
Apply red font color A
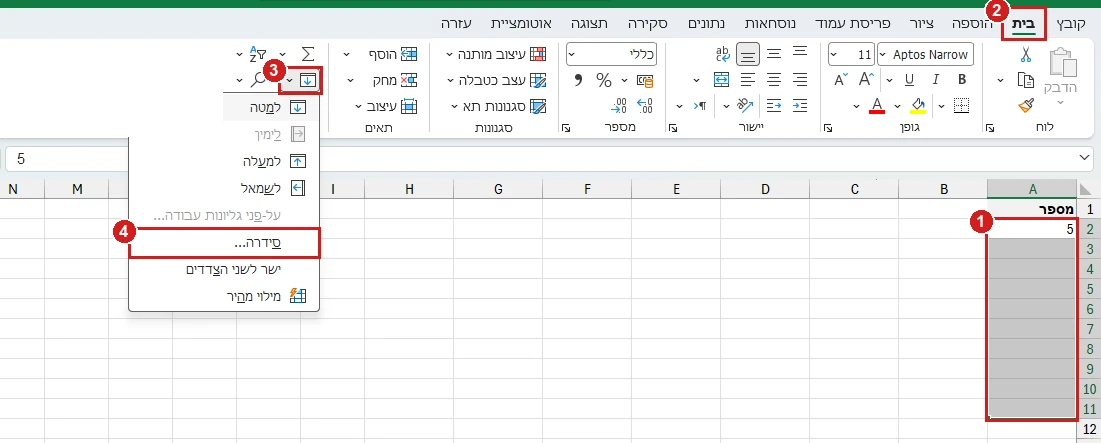tap(876, 106)
